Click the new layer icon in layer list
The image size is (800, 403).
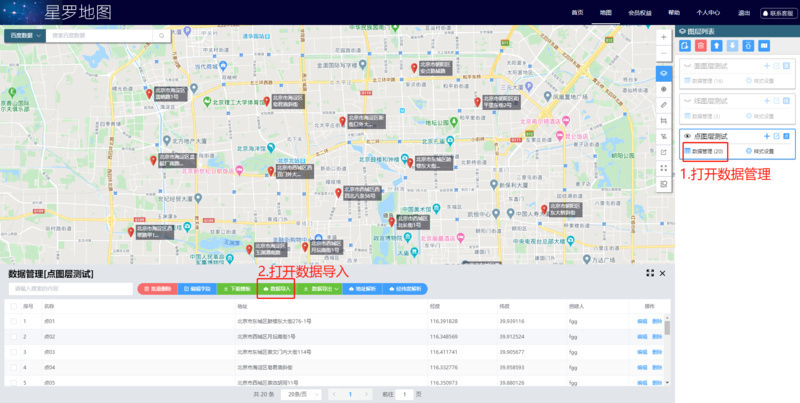point(685,46)
